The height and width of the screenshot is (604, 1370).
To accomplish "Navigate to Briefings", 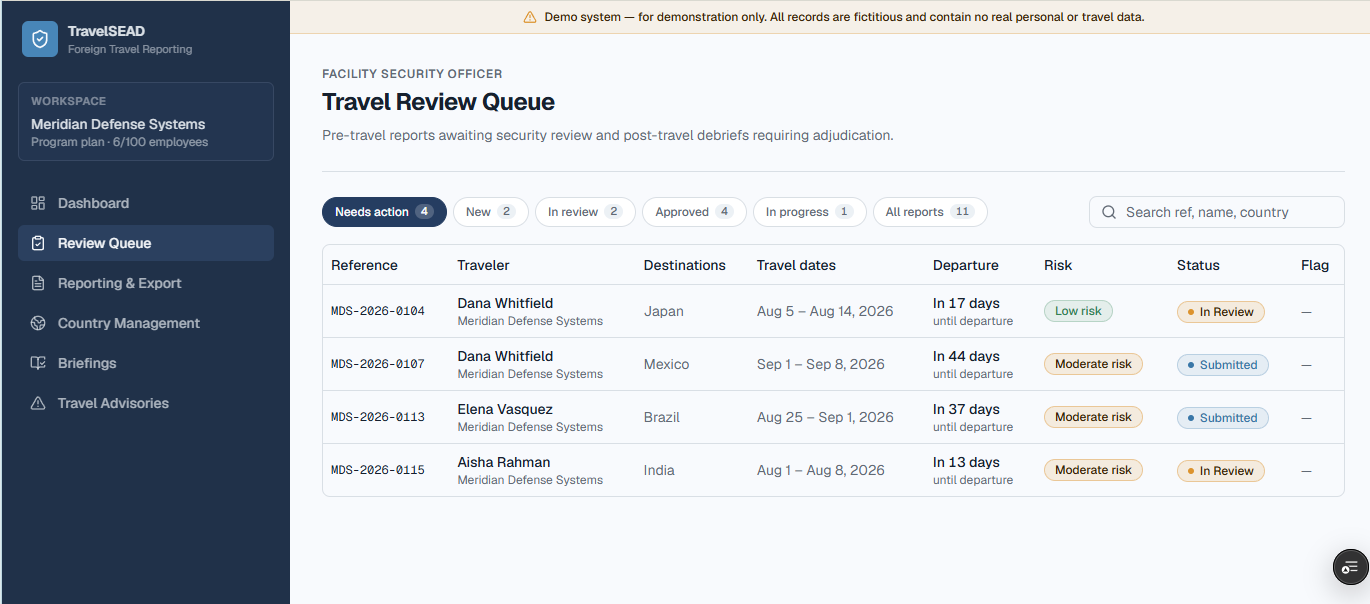I will coord(146,363).
